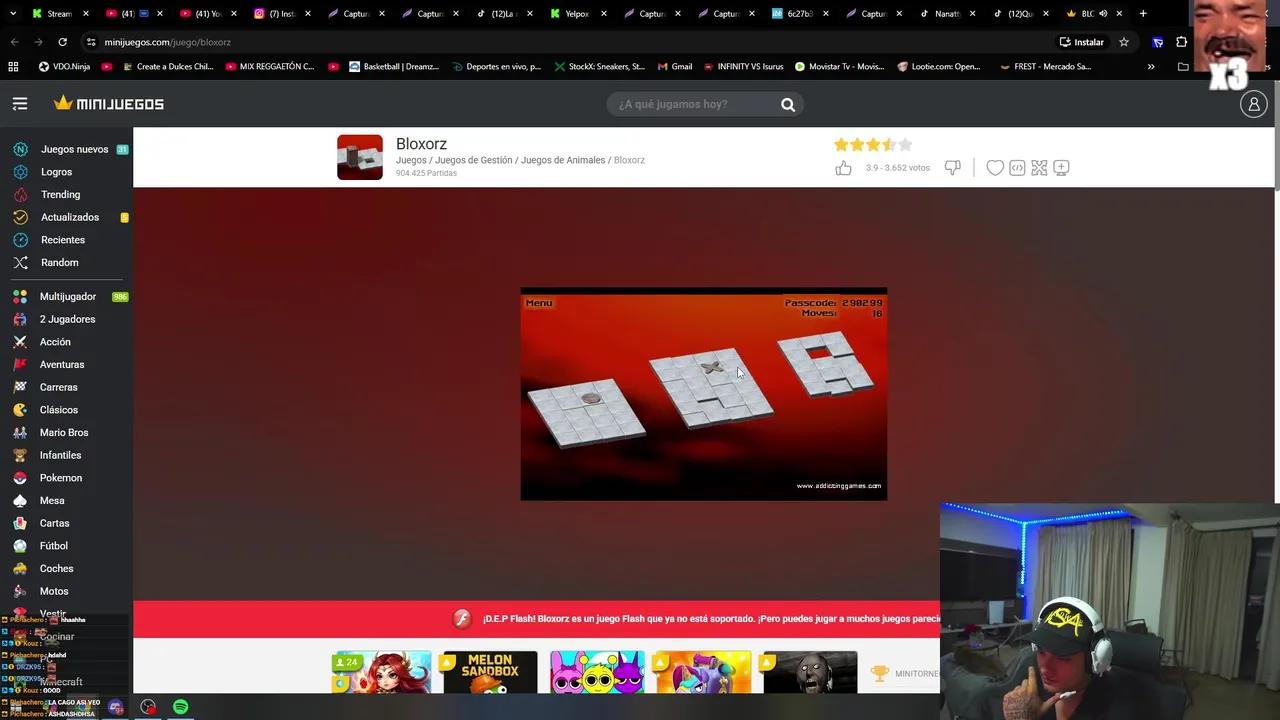Open Juegos nuevos in the sidebar
Screen dimensions: 1280x720
coord(74,149)
